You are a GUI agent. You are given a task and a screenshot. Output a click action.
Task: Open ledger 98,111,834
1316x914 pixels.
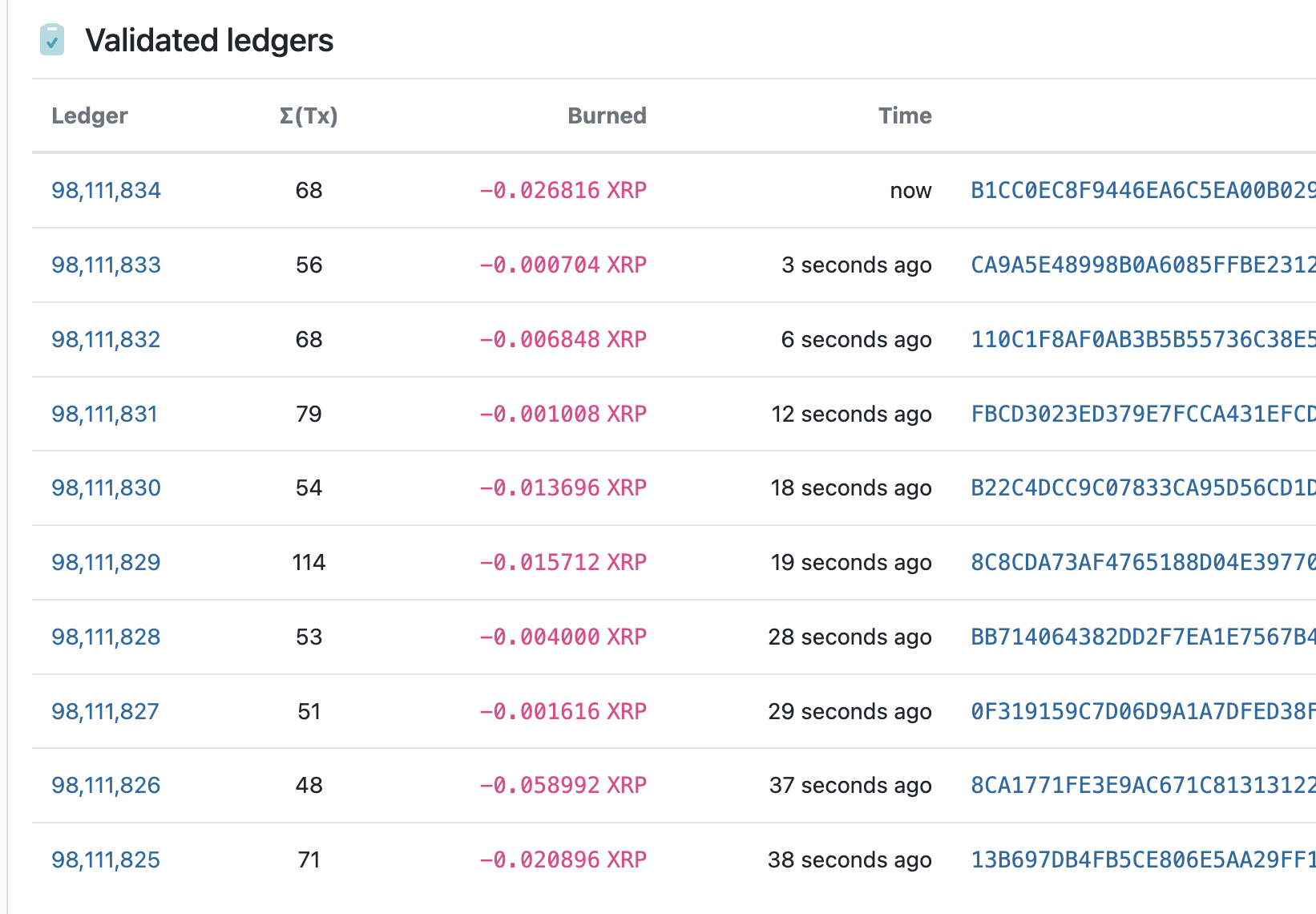106,191
